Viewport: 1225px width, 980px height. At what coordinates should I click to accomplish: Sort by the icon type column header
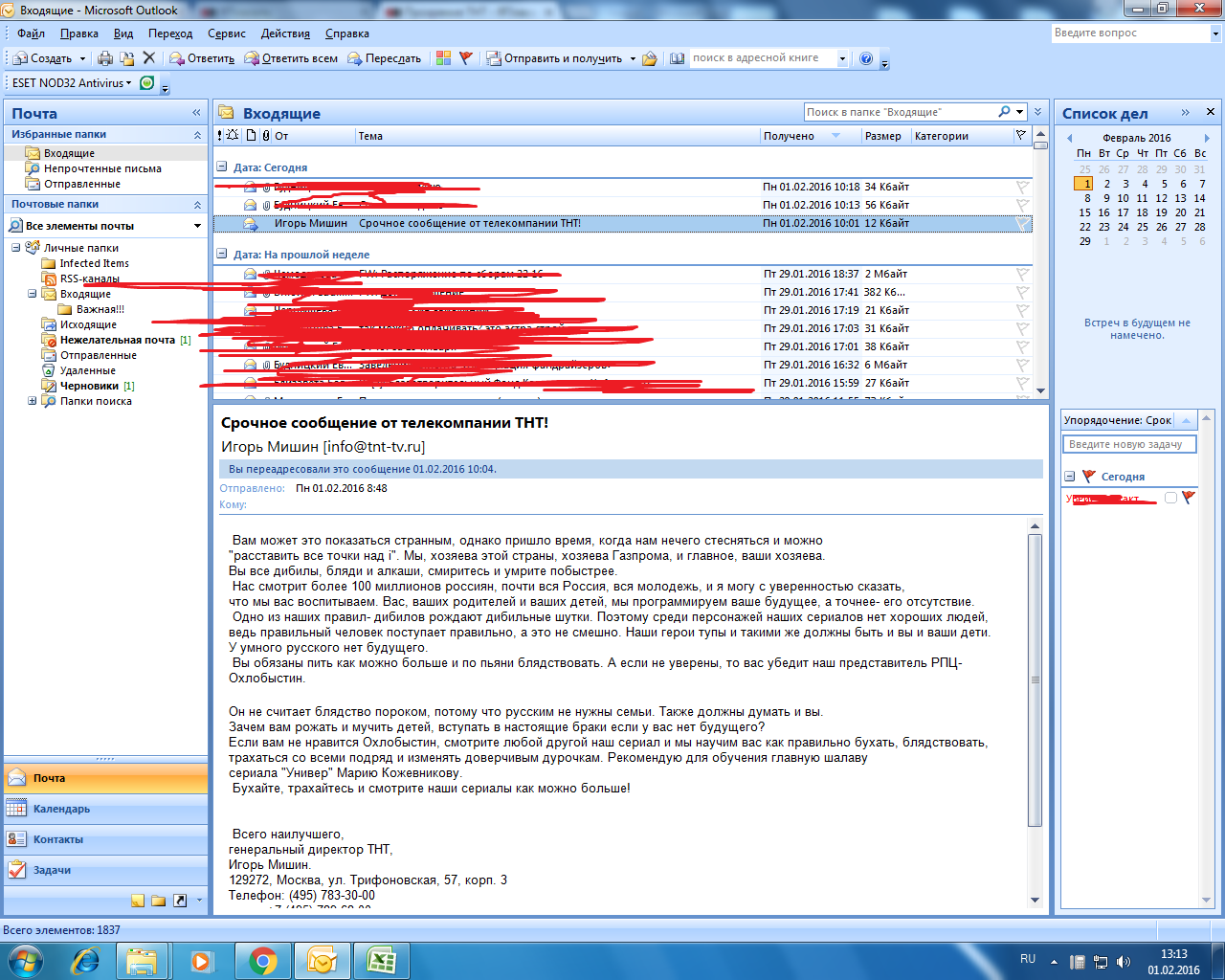click(x=250, y=136)
